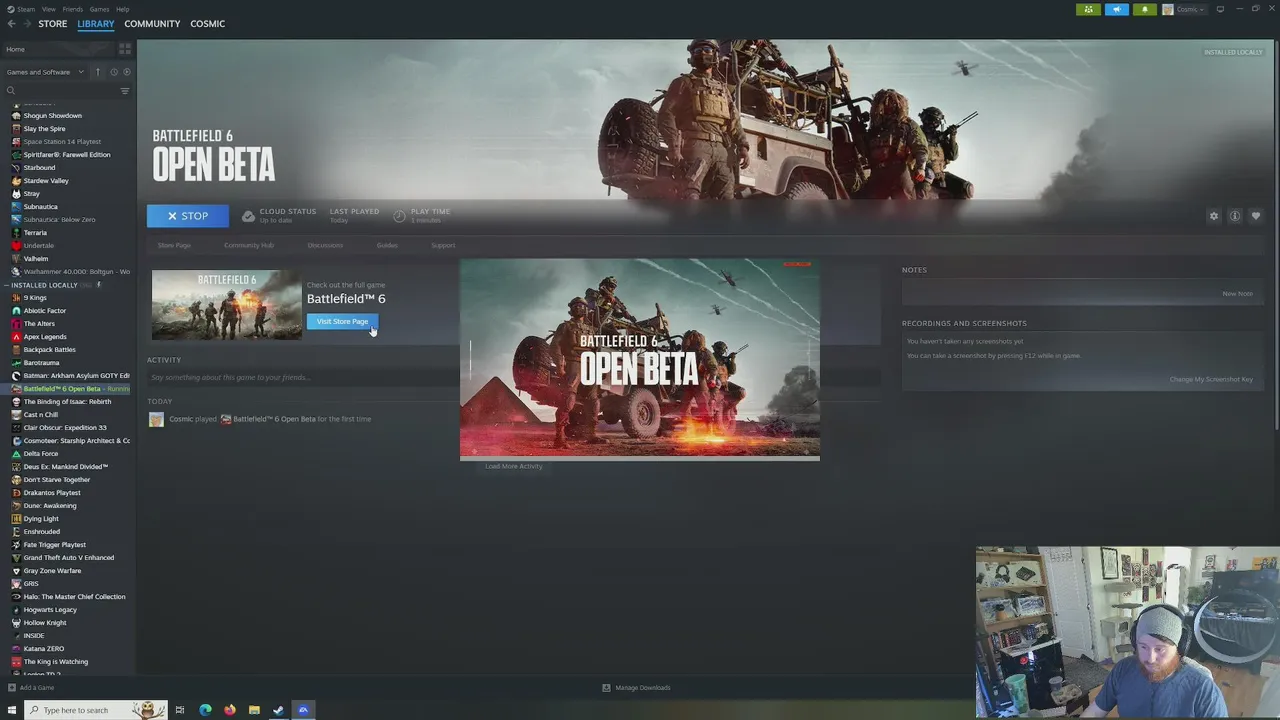Viewport: 1280px width, 720px height.
Task: Click Load More Activity
Action: pyautogui.click(x=514, y=466)
